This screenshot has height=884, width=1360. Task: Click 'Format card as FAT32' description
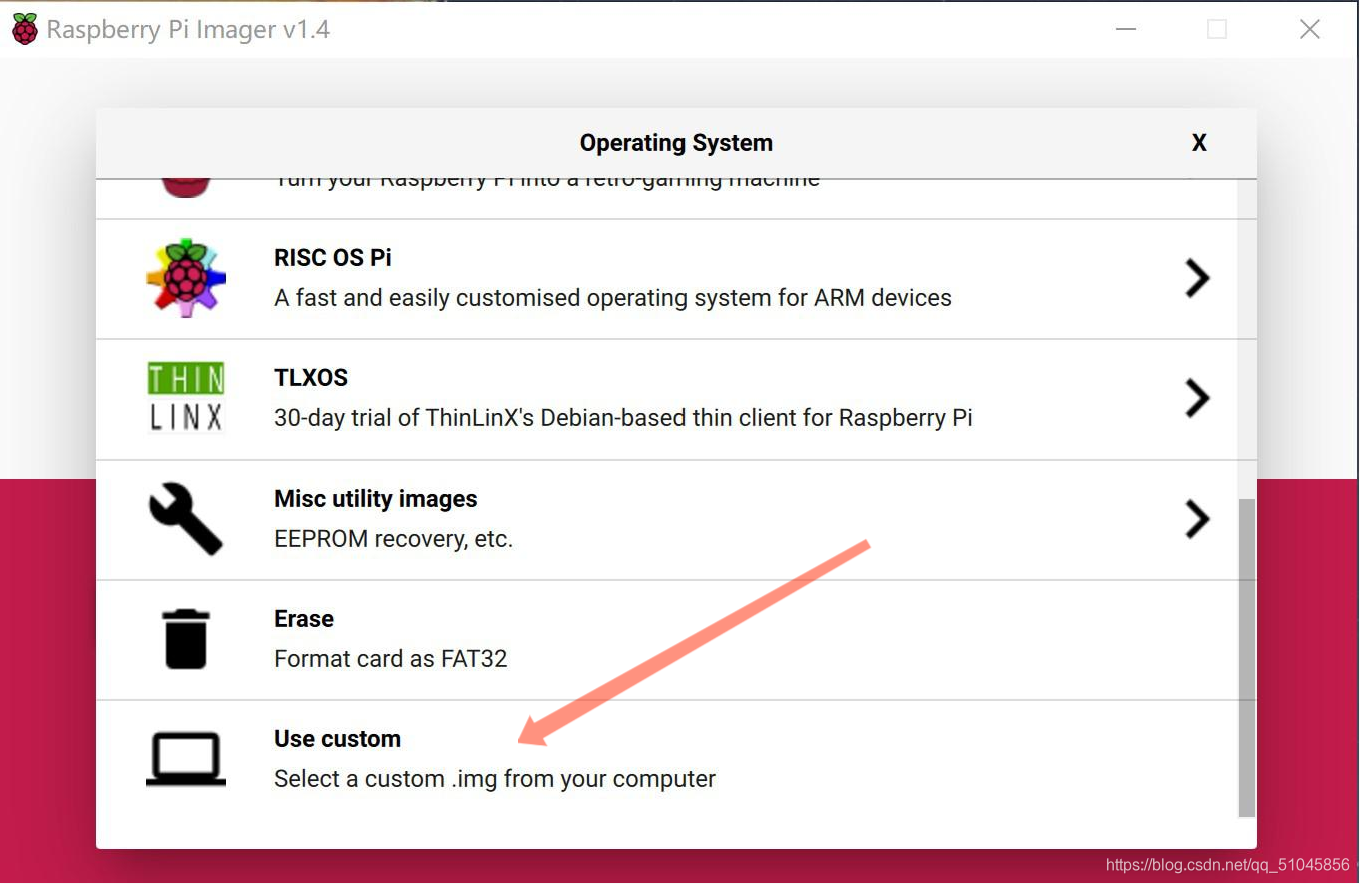click(391, 659)
